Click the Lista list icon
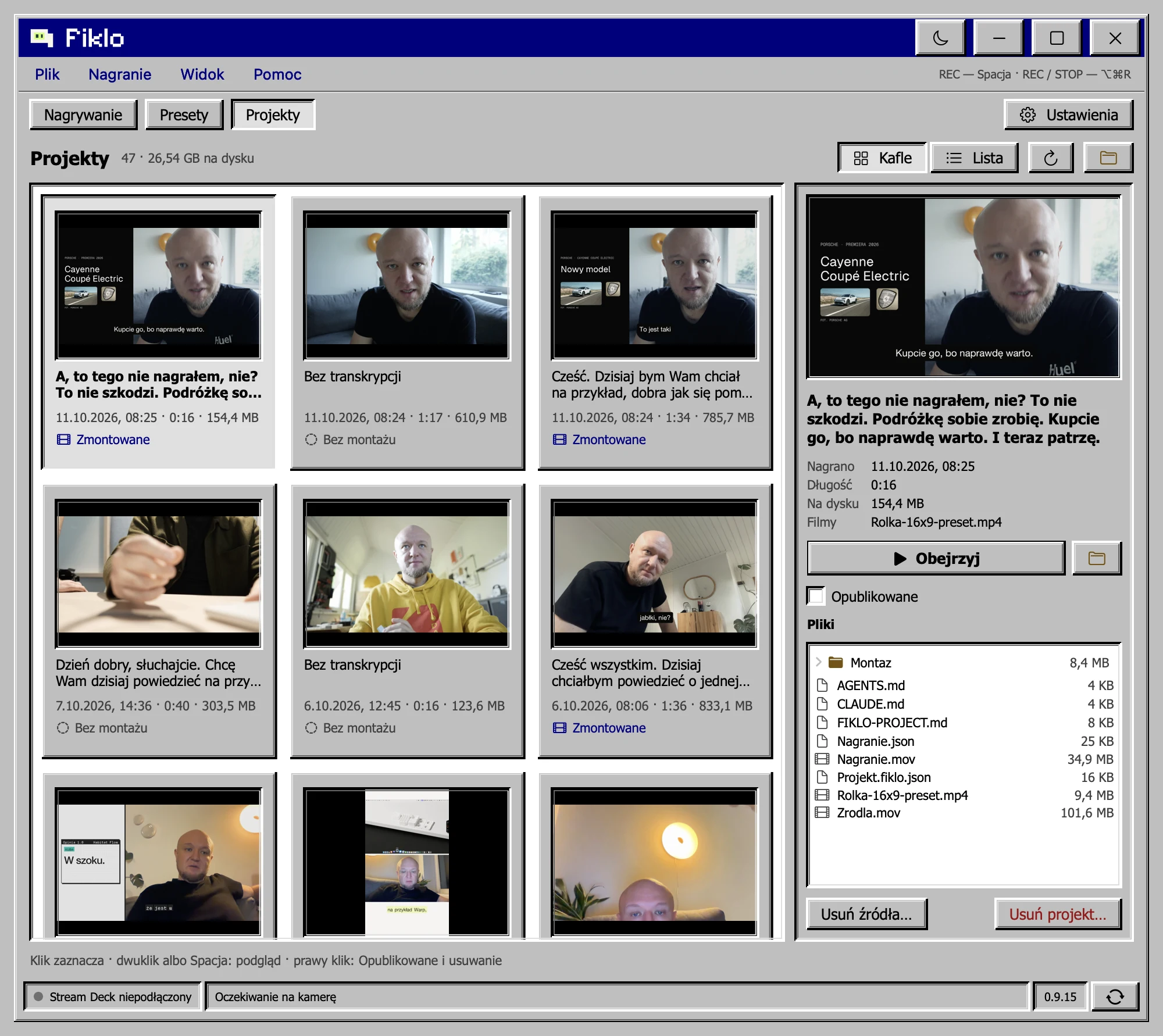Image resolution: width=1163 pixels, height=1036 pixels. [x=954, y=158]
